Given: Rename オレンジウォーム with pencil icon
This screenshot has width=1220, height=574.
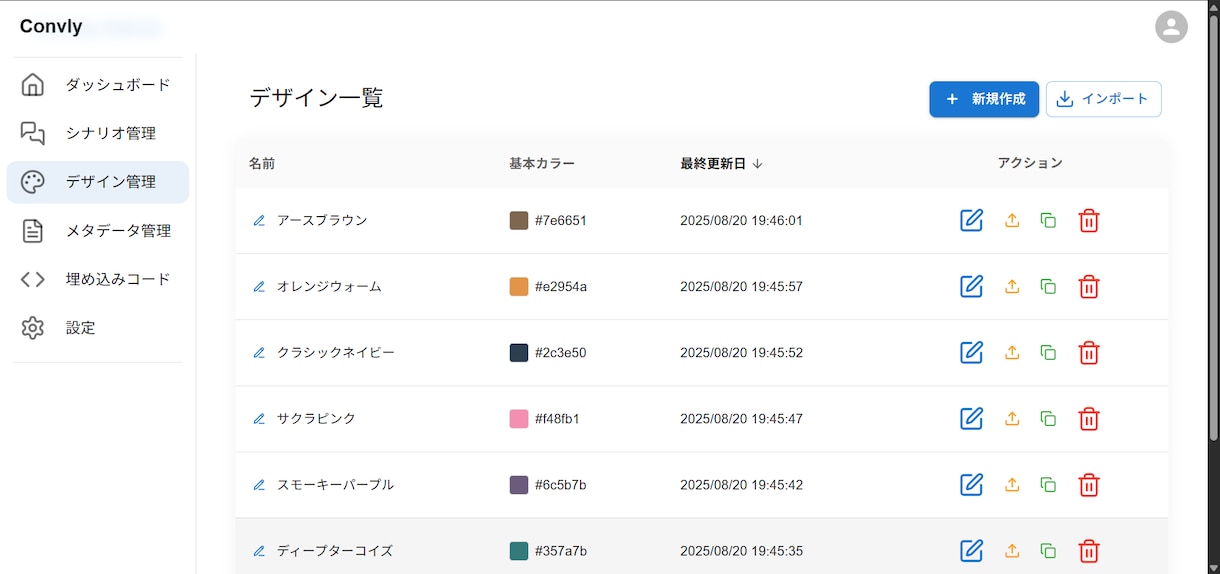Looking at the screenshot, I should pyautogui.click(x=259, y=286).
